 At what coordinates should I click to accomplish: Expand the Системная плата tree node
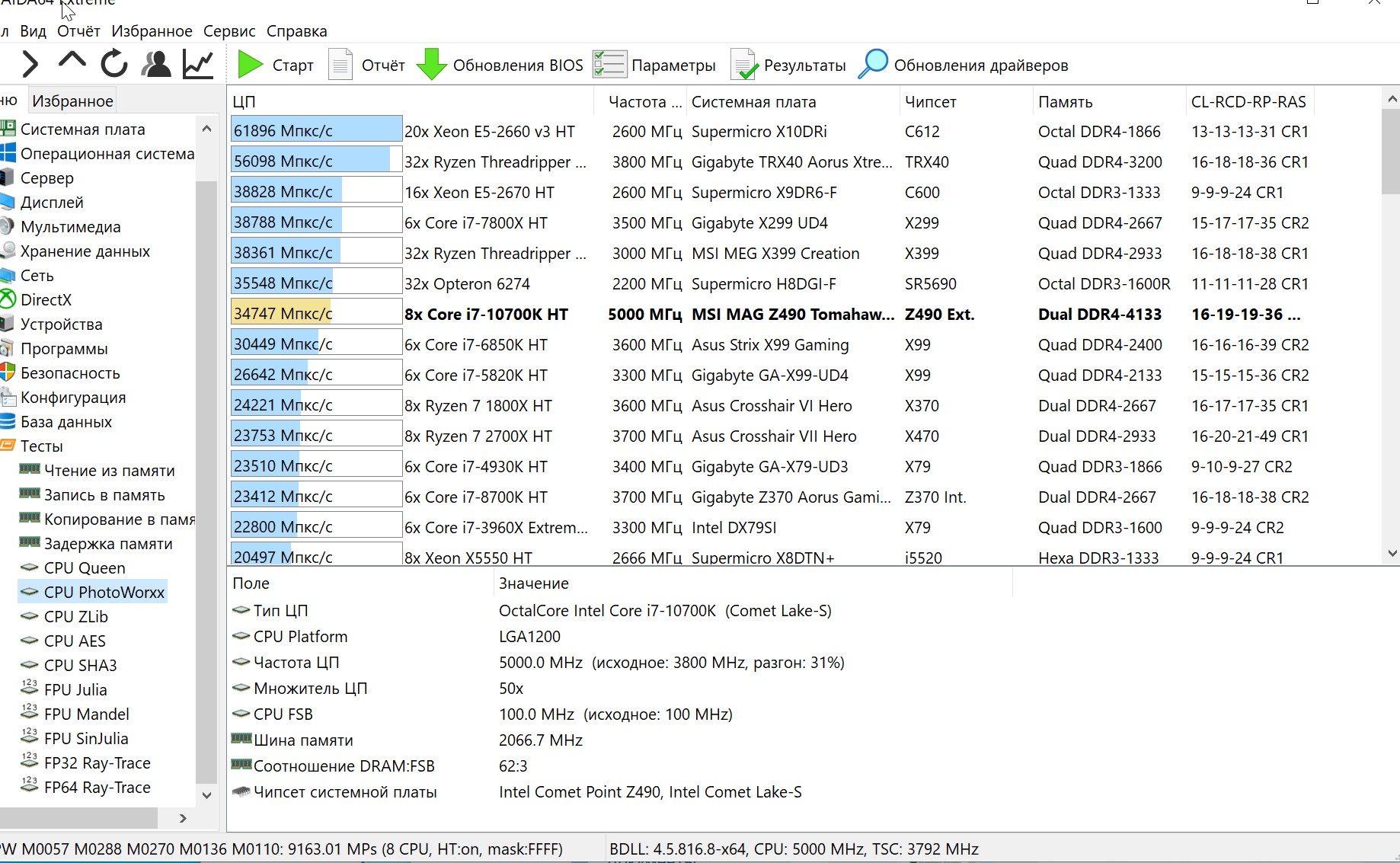point(82,129)
